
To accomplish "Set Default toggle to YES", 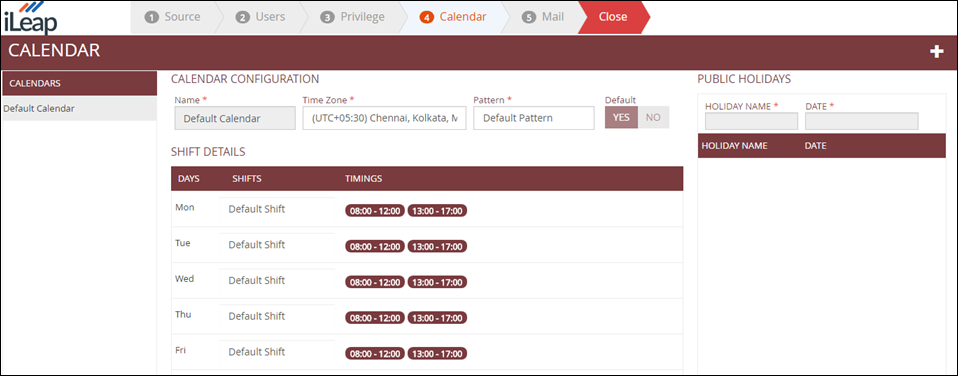I will (621, 117).
